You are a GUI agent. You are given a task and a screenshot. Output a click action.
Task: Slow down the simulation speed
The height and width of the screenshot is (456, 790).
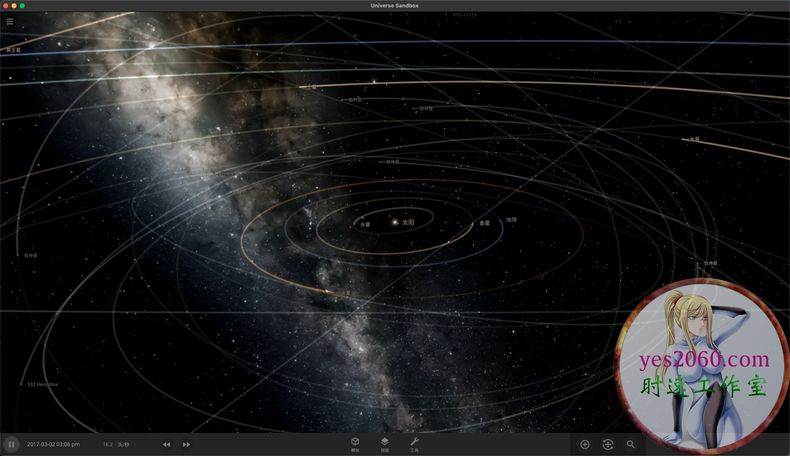coord(166,444)
